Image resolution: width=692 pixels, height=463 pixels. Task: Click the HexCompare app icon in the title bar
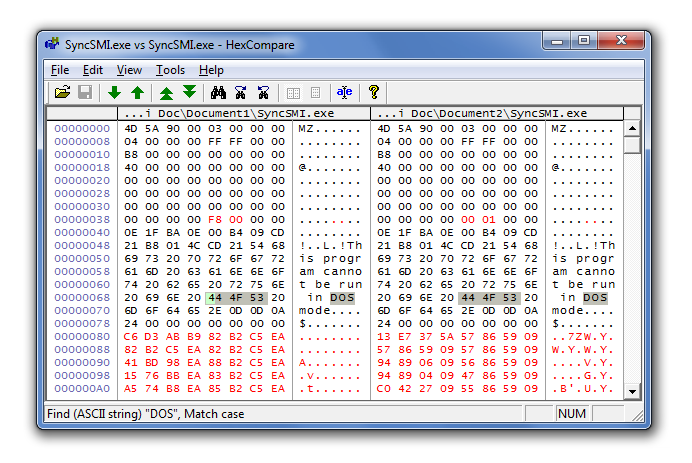click(52, 44)
